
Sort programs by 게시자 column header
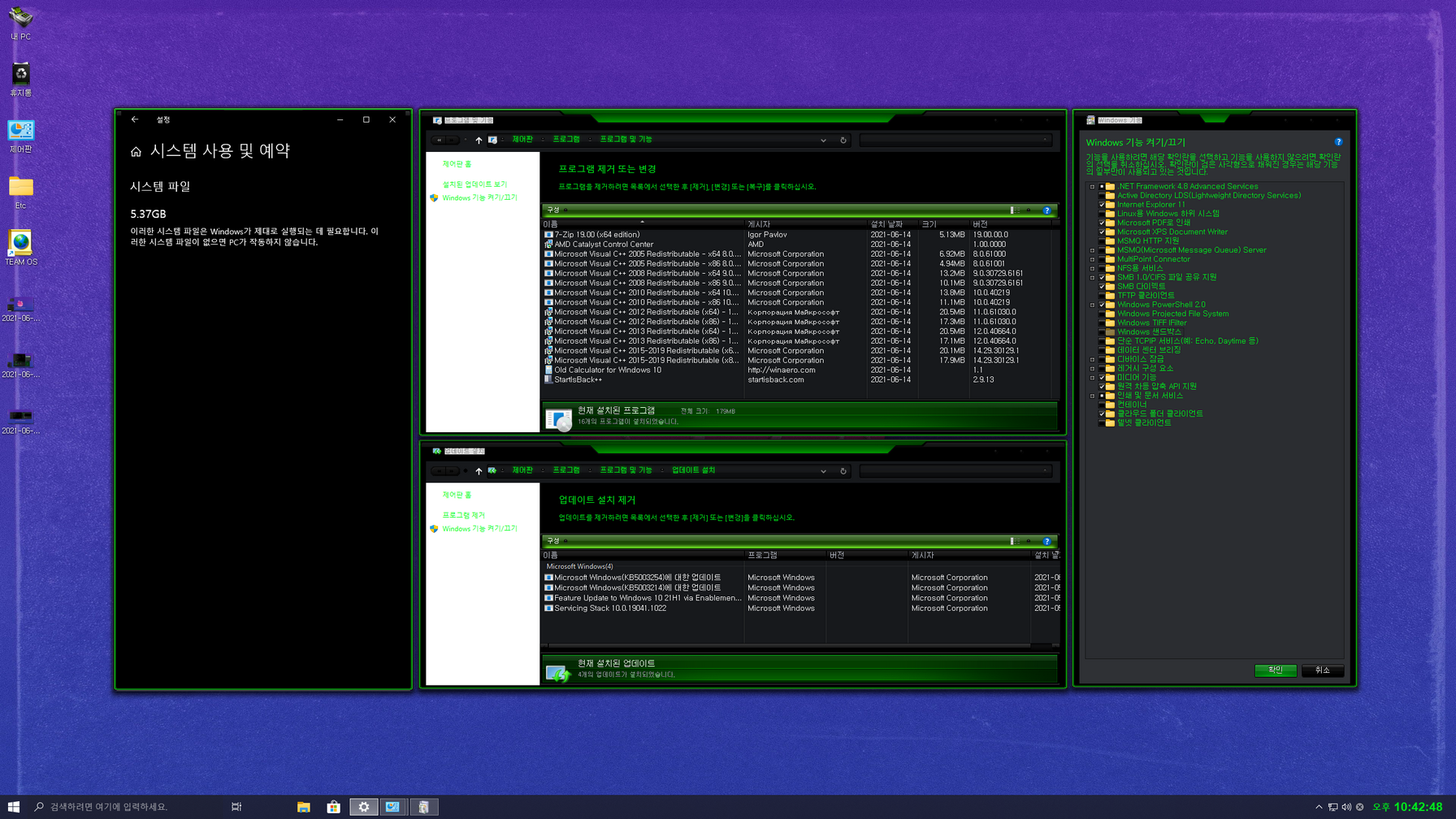[x=804, y=224]
